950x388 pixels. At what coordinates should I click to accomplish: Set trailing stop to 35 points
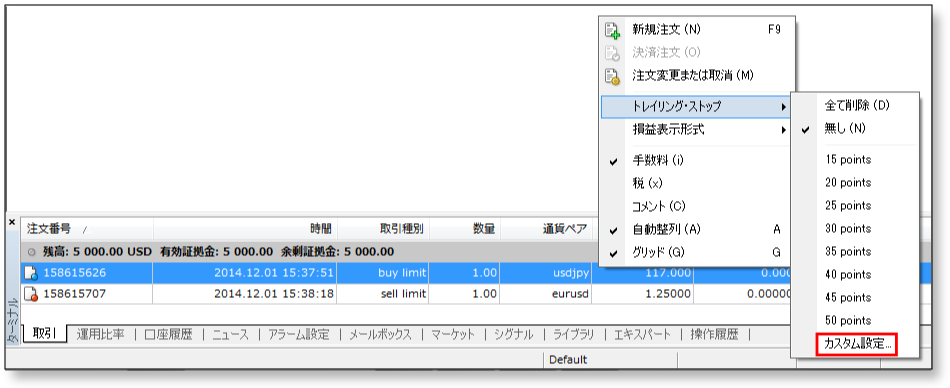(855, 252)
